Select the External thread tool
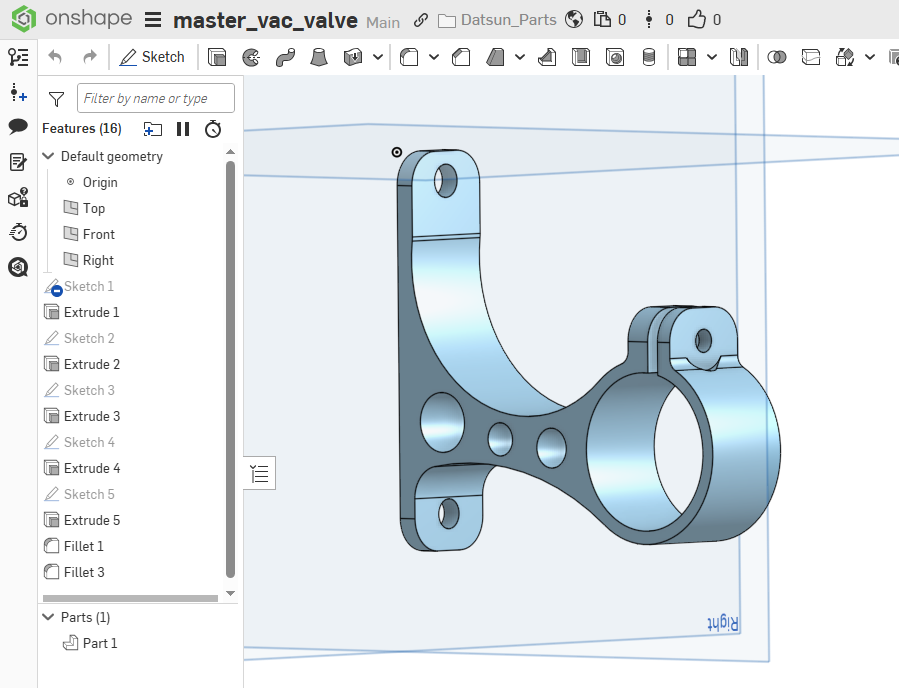This screenshot has height=688, width=899. [x=649, y=57]
